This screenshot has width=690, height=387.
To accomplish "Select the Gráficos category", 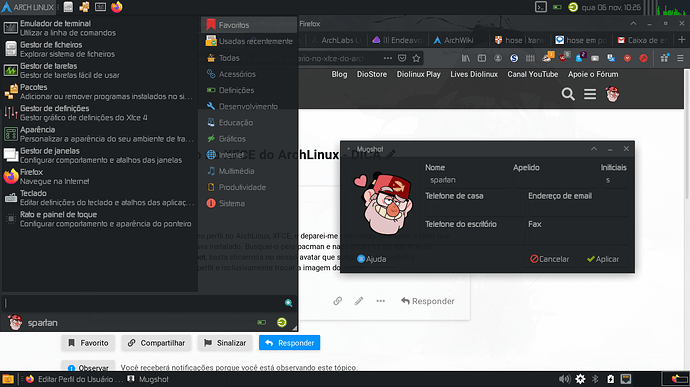I will (x=249, y=139).
